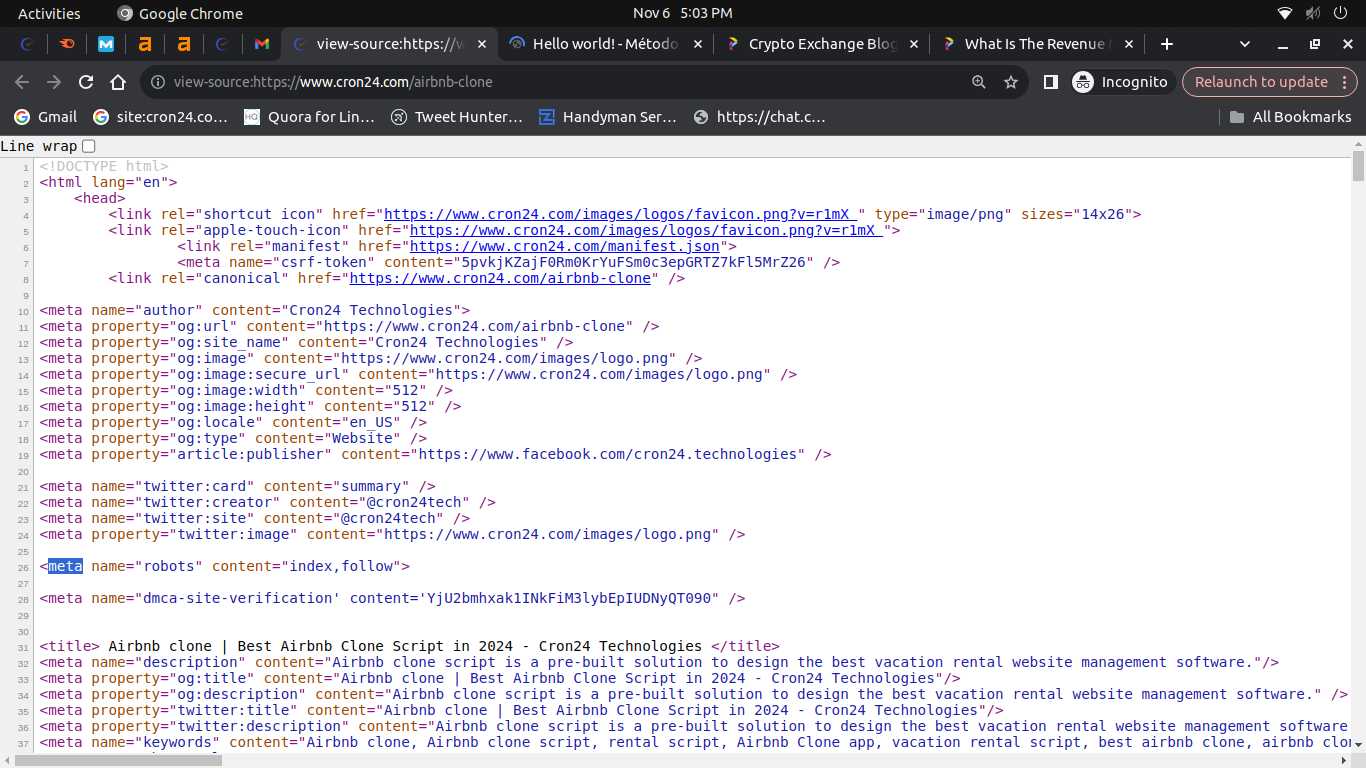Close the Crypto Exchange Blog tab
This screenshot has width=1366, height=768.
coord(916,44)
